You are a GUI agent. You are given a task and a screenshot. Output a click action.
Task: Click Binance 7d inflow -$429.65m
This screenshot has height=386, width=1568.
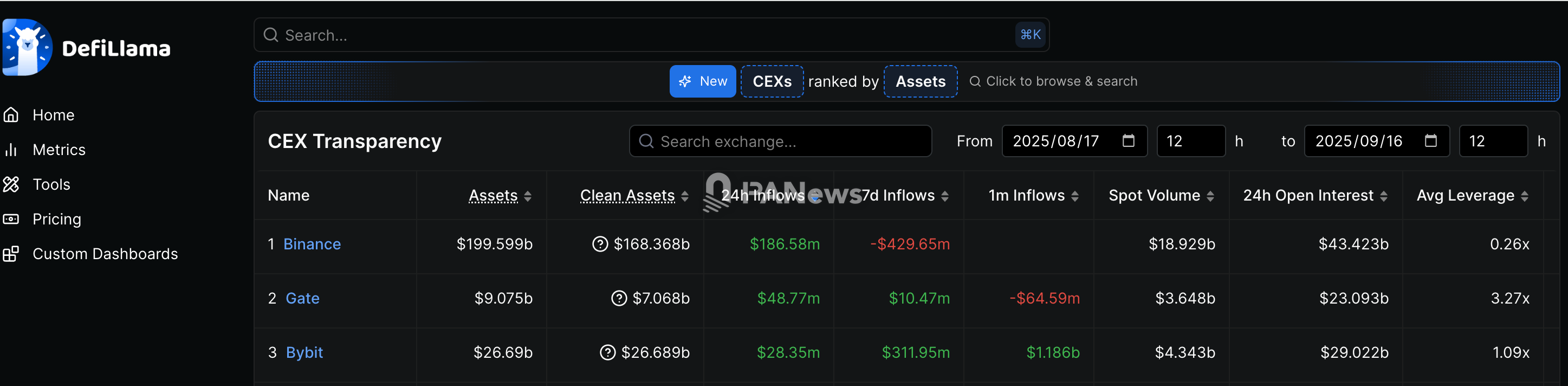[x=910, y=244]
